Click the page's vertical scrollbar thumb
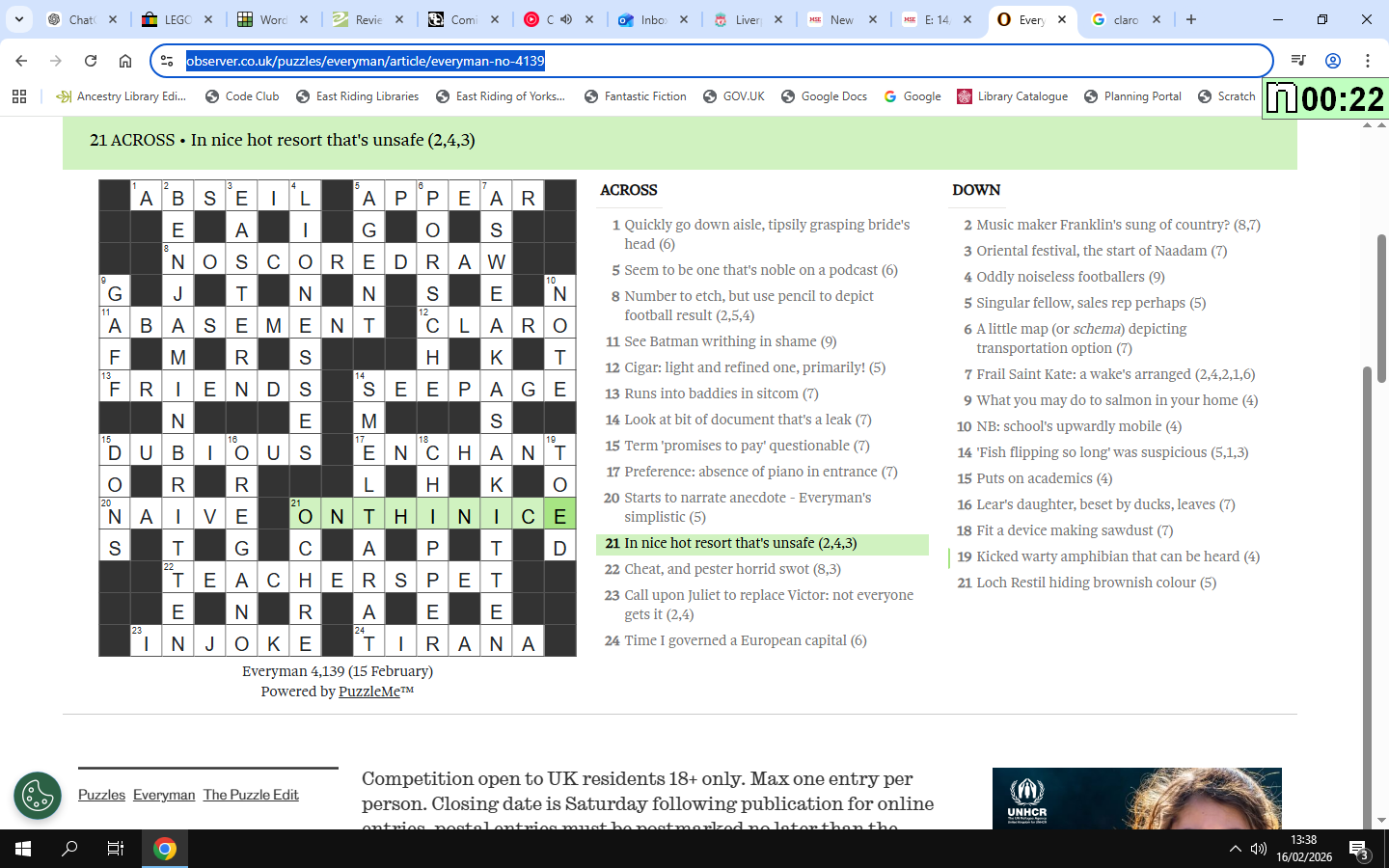 pos(1380,309)
